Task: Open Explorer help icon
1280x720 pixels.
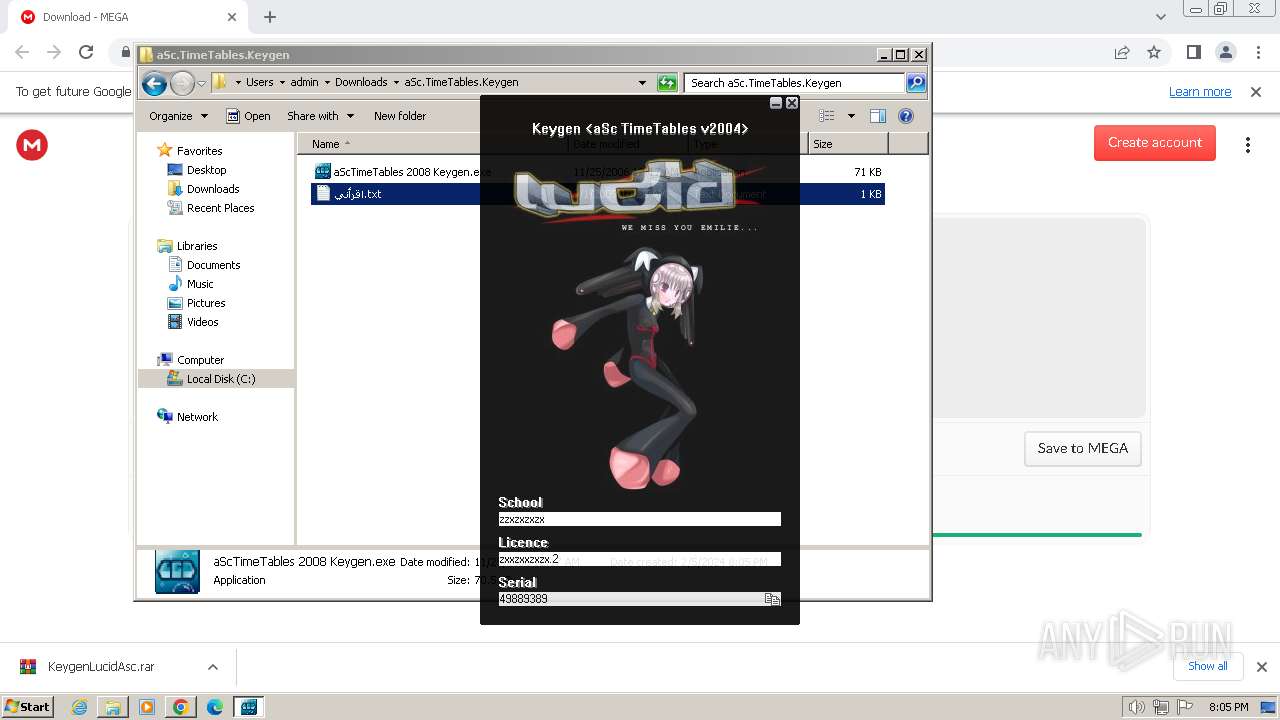Action: tap(906, 116)
